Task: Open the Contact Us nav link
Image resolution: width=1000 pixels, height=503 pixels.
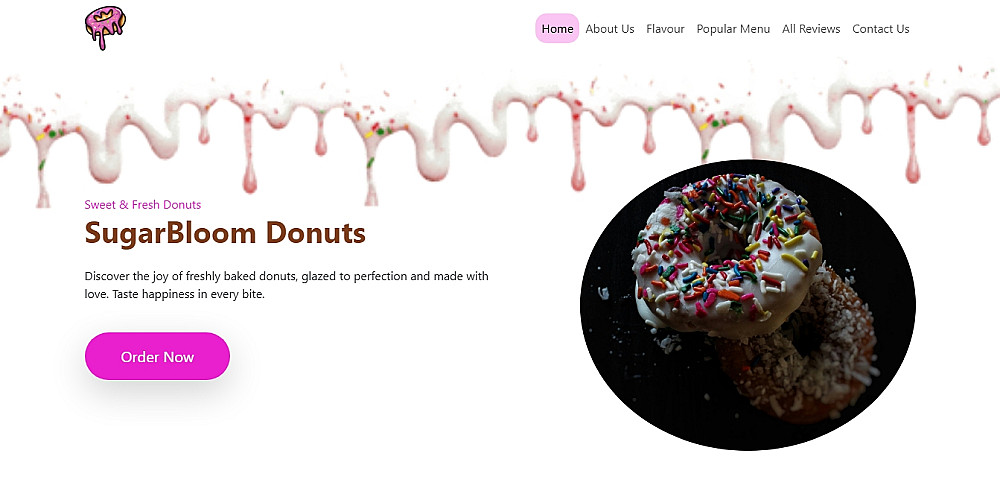Action: (x=881, y=29)
